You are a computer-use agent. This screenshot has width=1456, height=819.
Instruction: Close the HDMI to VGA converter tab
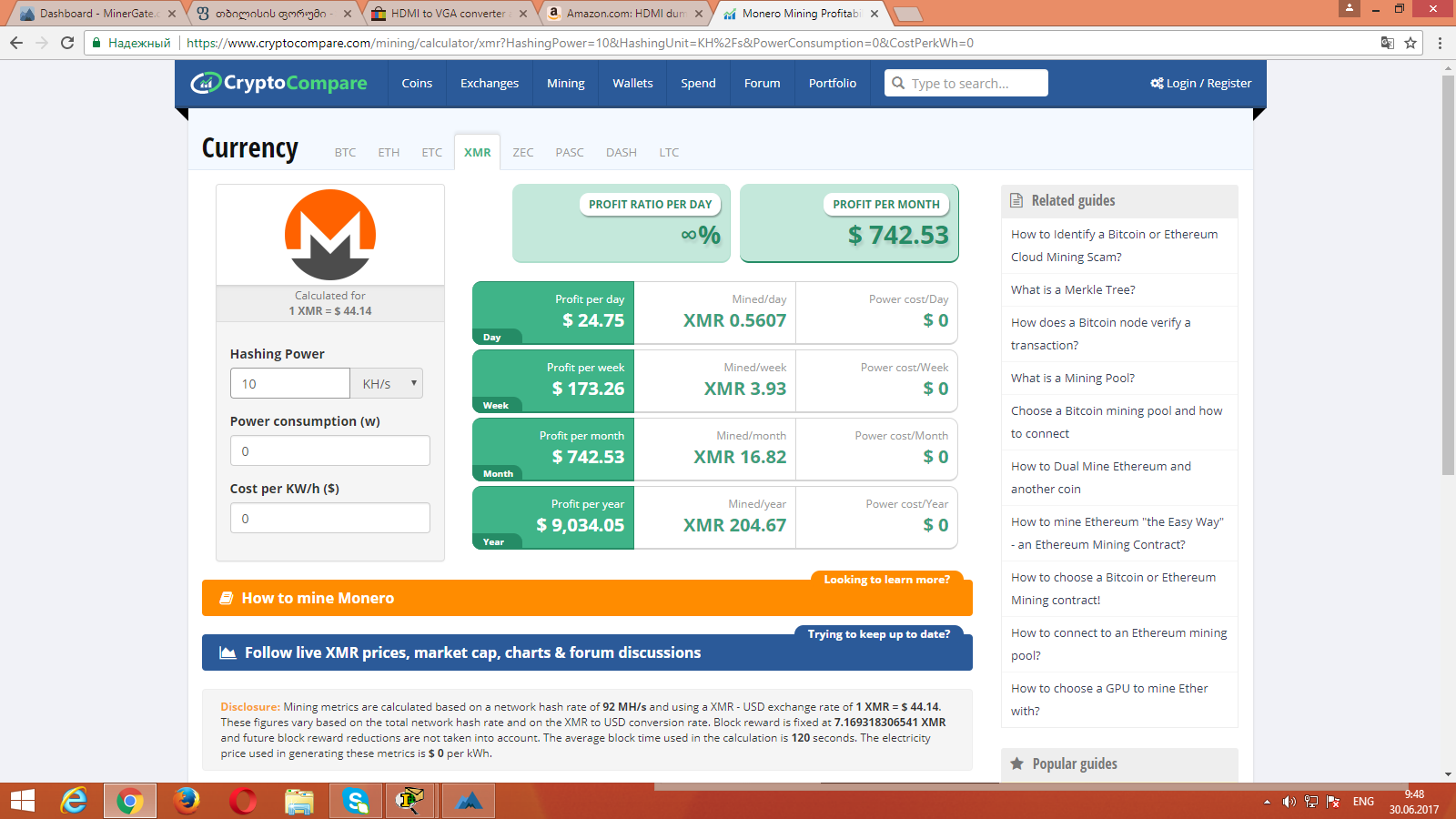pos(522,14)
